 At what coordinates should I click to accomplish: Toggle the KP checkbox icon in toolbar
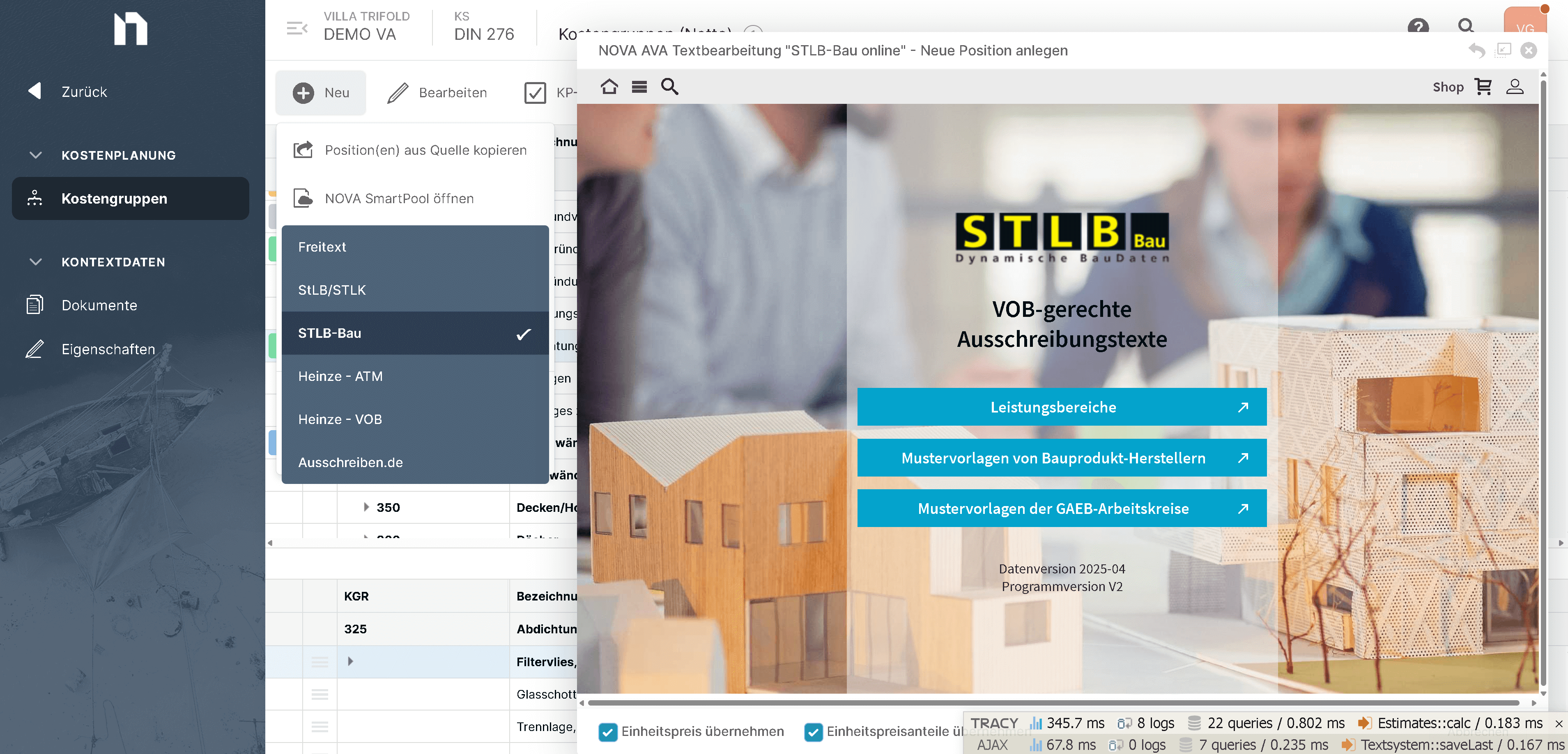tap(535, 92)
